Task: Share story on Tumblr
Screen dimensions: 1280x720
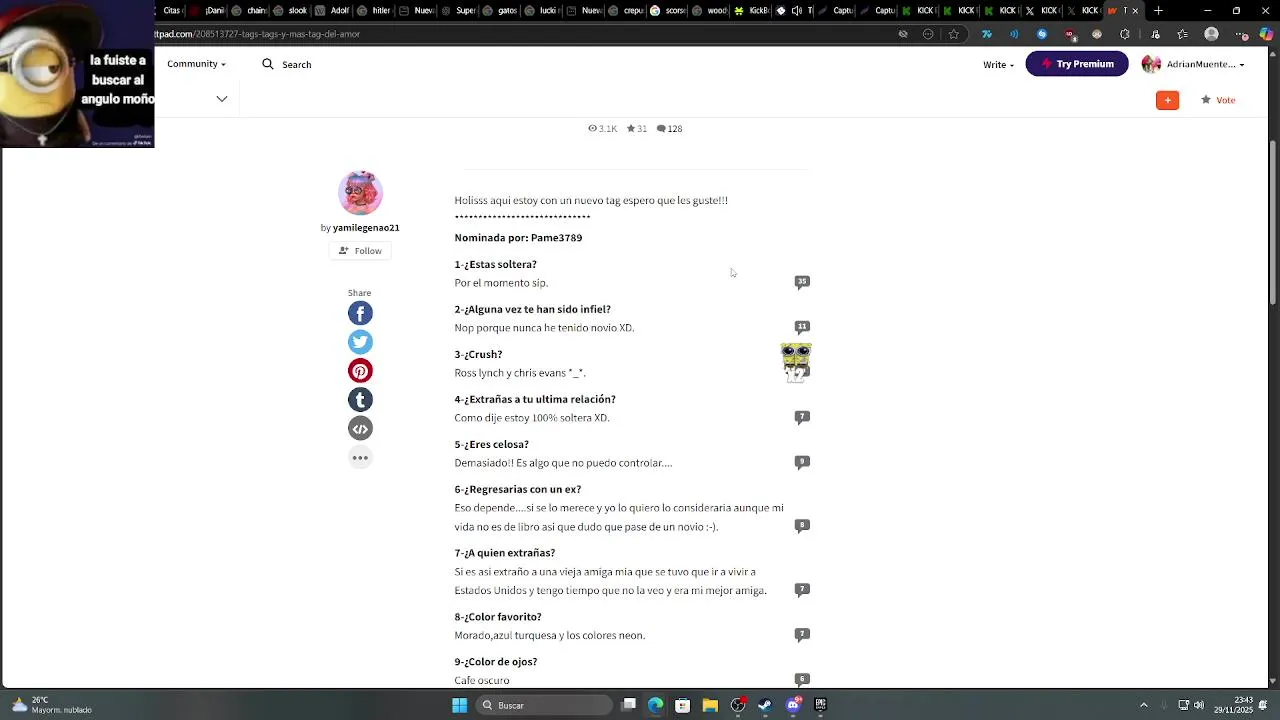Action: [x=360, y=400]
